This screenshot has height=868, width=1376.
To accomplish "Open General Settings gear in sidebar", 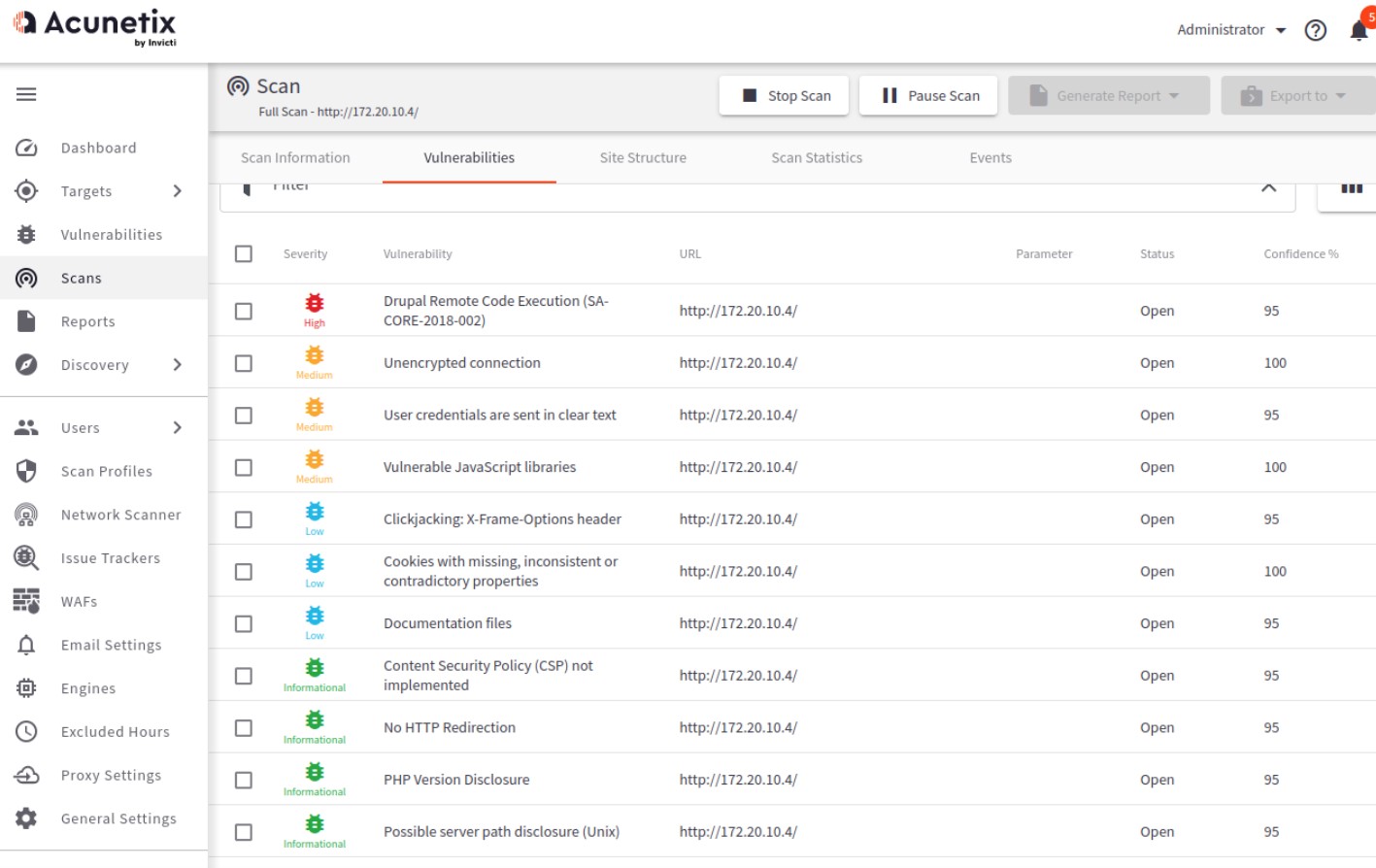I will [x=26, y=818].
